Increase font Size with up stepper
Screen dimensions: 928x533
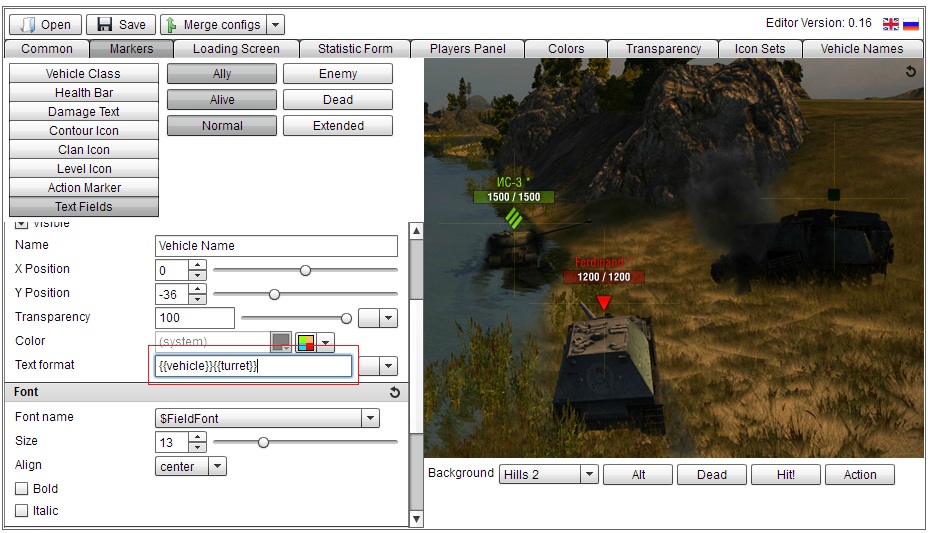[197, 437]
